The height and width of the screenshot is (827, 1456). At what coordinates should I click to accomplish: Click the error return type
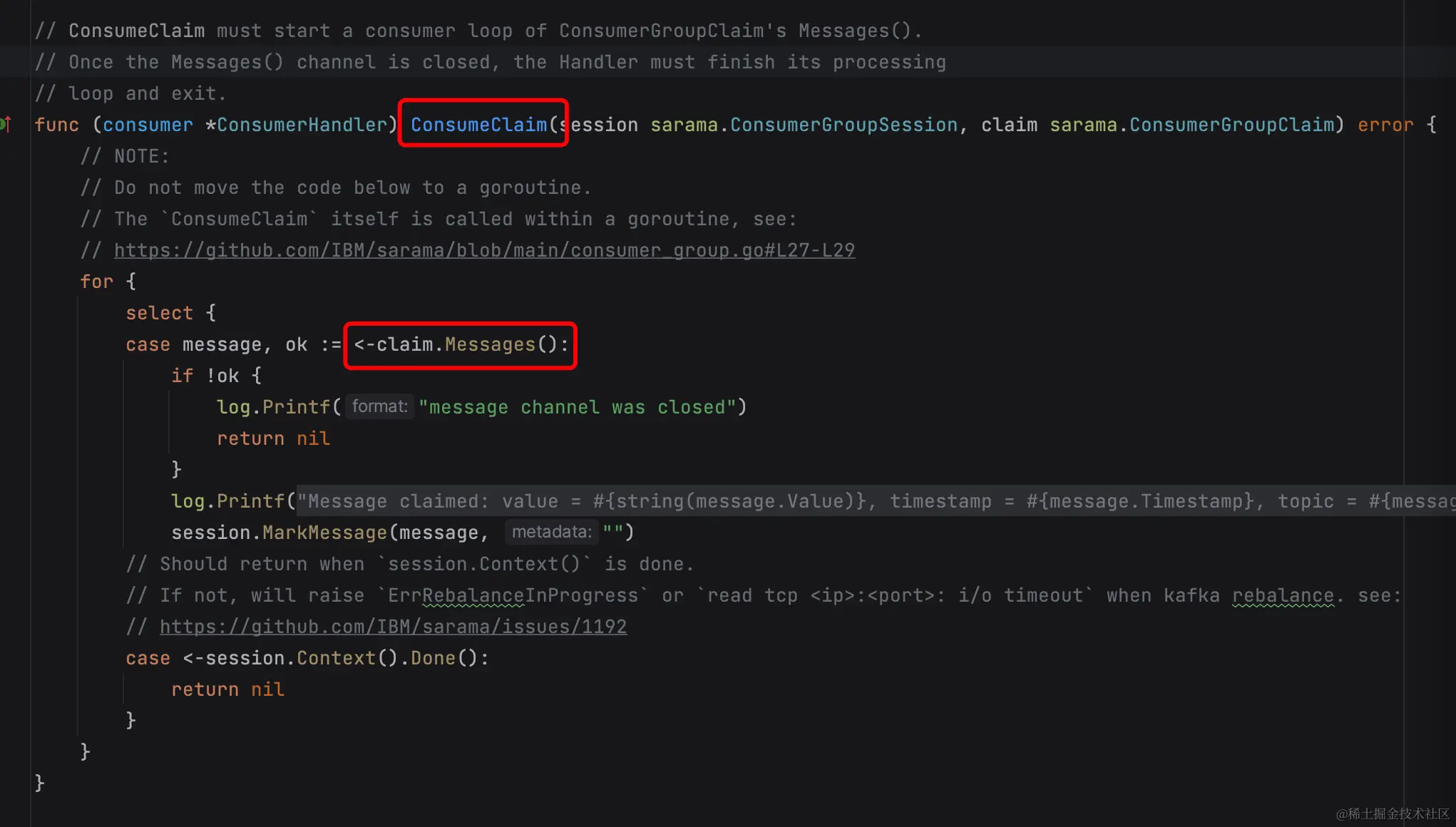tap(1385, 125)
